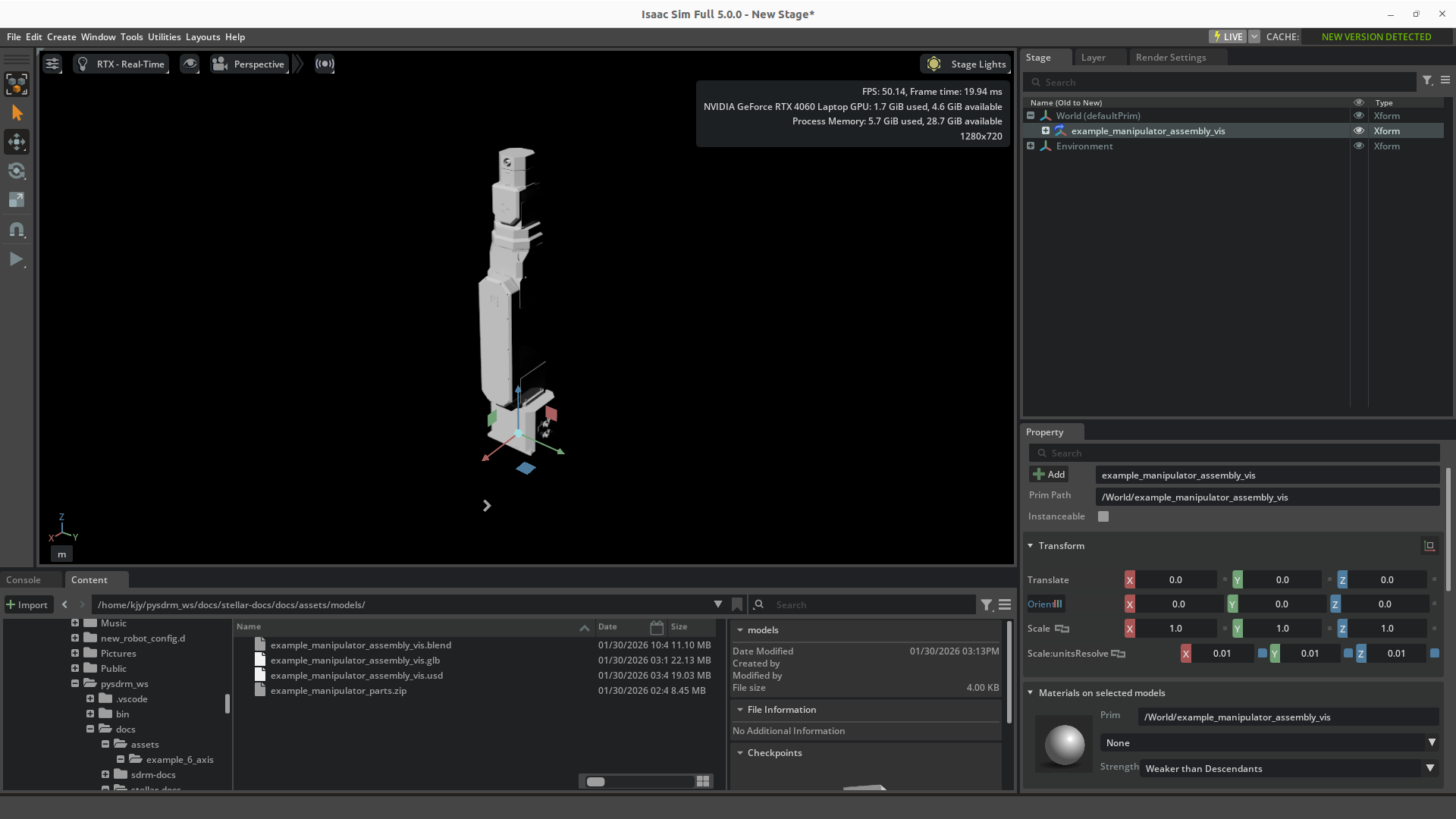Click the Import button
1456x819 pixels.
[x=27, y=604]
